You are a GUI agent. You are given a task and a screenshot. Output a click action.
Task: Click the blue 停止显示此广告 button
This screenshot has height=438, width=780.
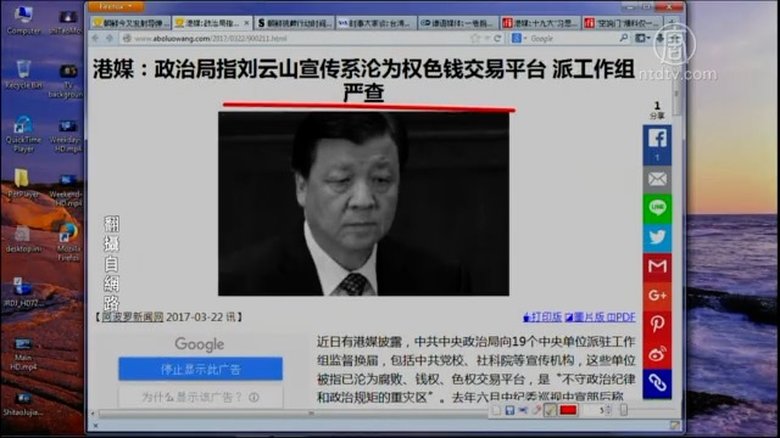(200, 369)
